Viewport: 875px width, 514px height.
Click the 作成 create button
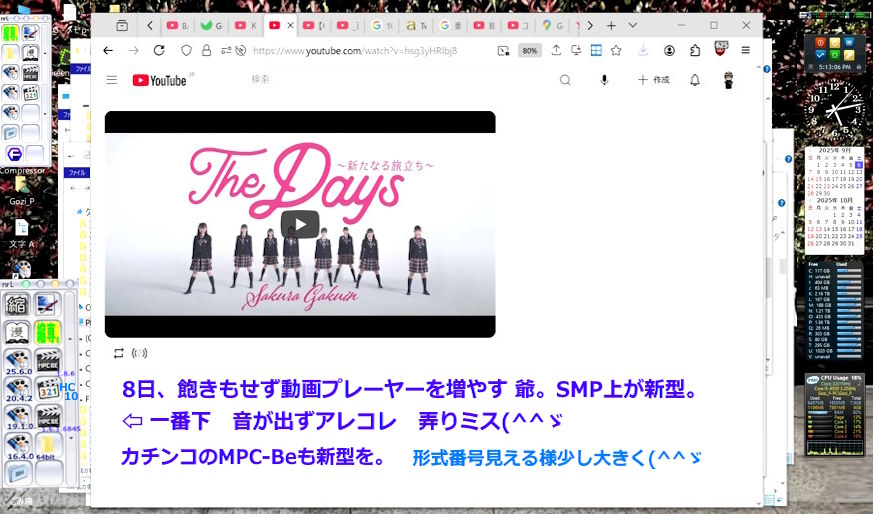pyautogui.click(x=654, y=80)
